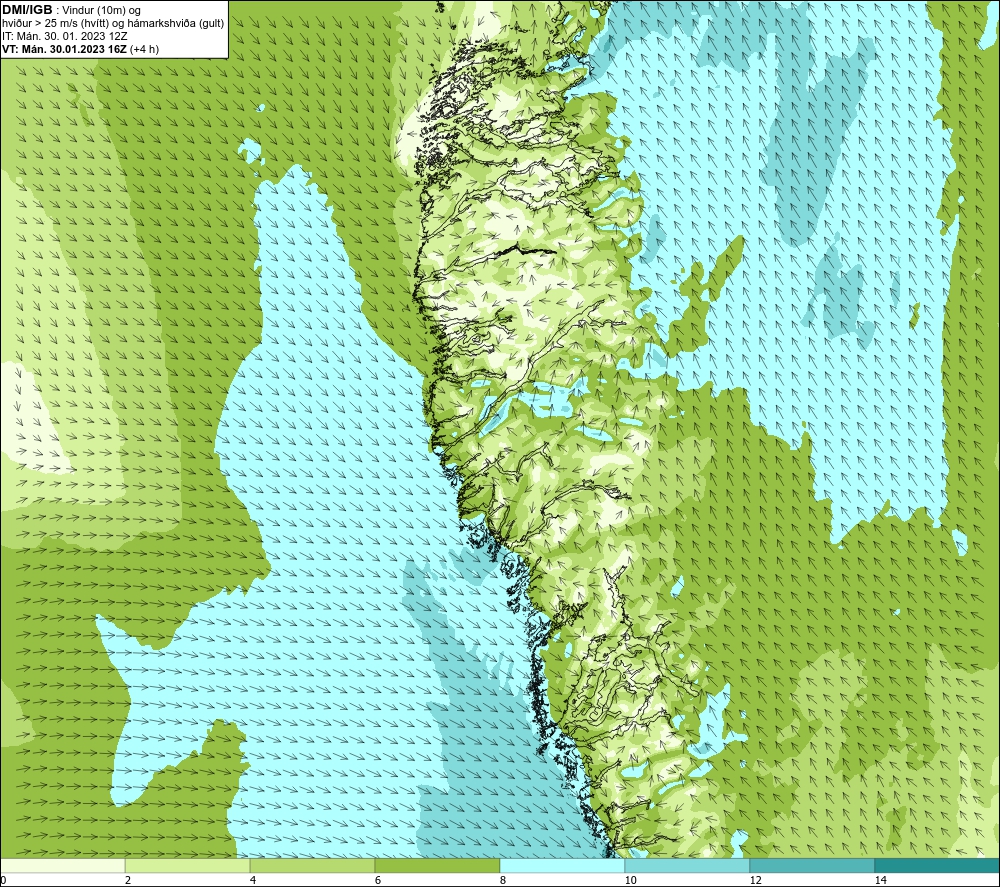
Task: Click the 4–6 m/s green legend swatch
Action: (x=312, y=865)
